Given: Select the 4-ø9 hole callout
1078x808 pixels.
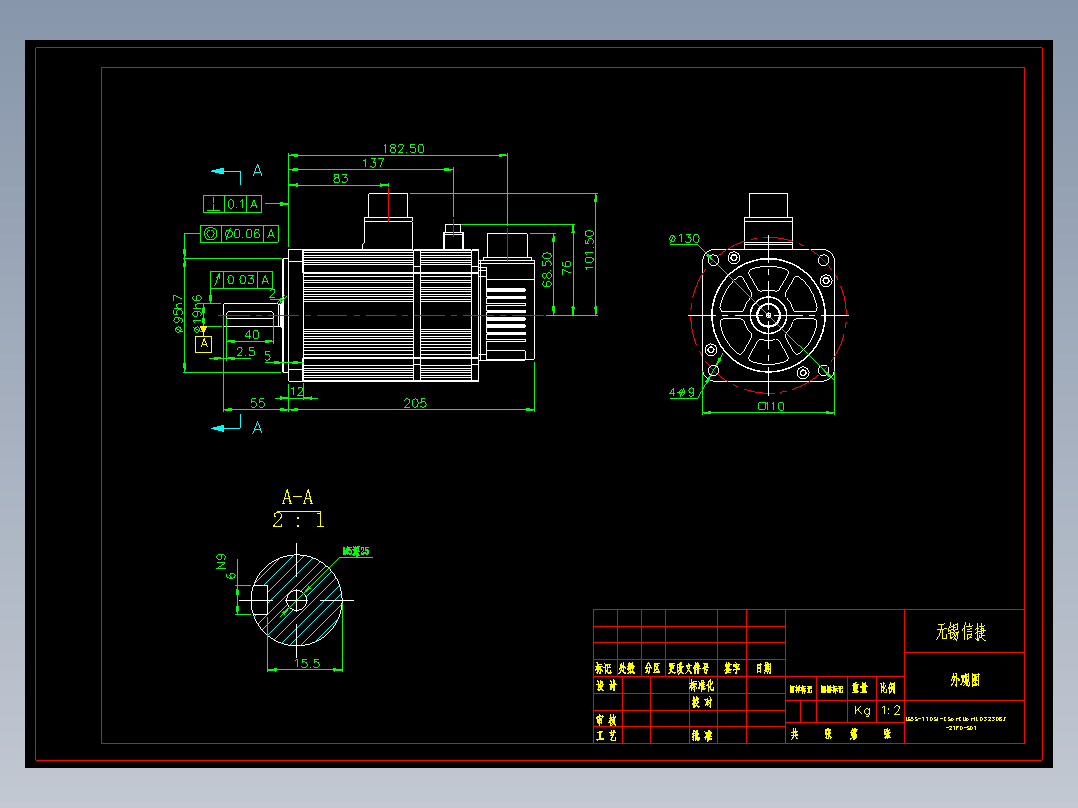Looking at the screenshot, I should [682, 393].
